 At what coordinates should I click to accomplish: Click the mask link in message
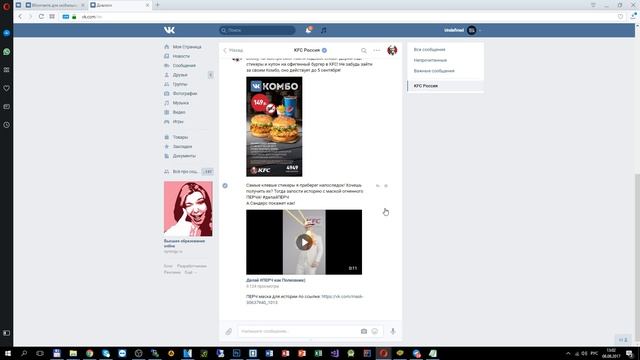[x=304, y=299]
